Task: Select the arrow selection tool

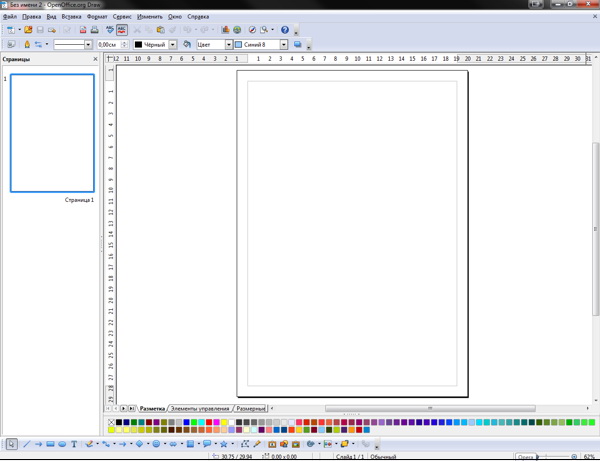Action: (x=11, y=444)
